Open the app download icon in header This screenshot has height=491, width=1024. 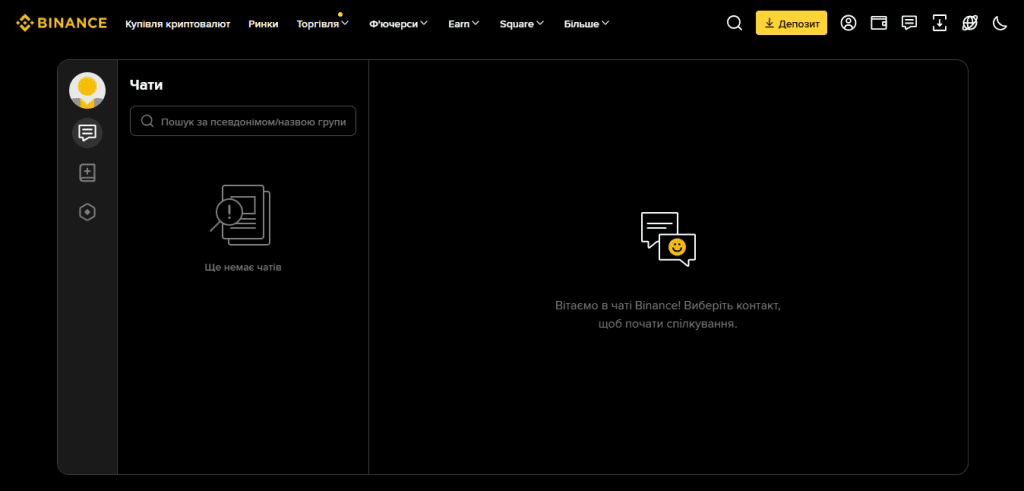939,23
